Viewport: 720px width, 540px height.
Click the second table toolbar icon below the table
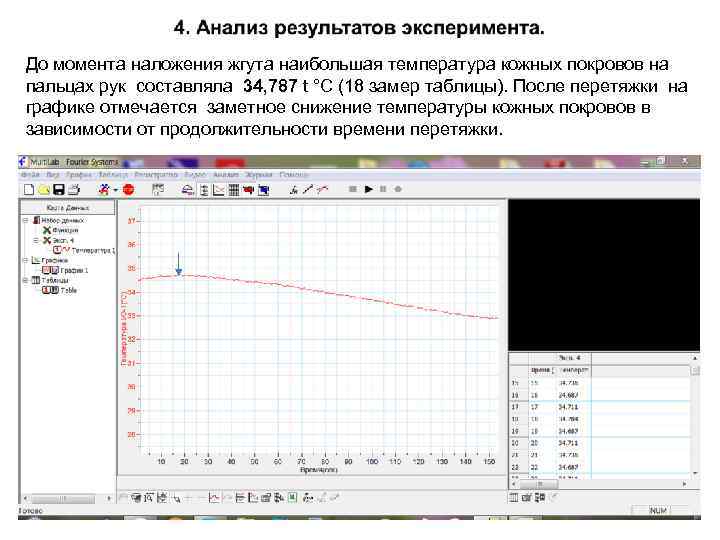click(x=527, y=497)
